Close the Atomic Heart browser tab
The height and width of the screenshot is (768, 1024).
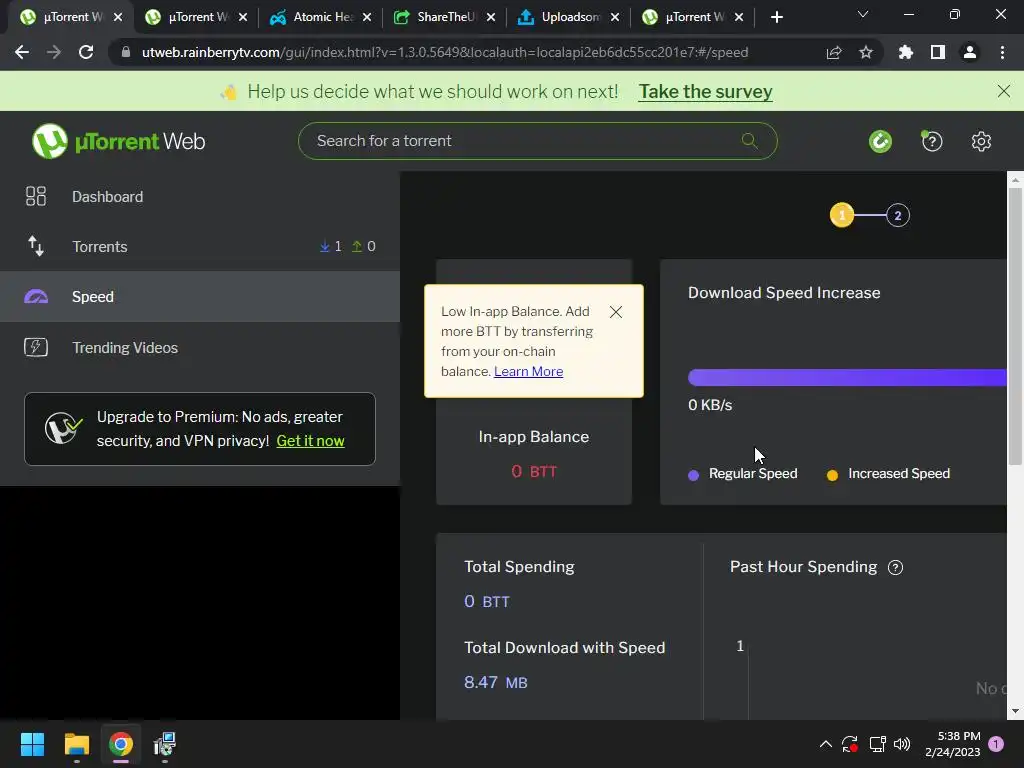pos(367,17)
